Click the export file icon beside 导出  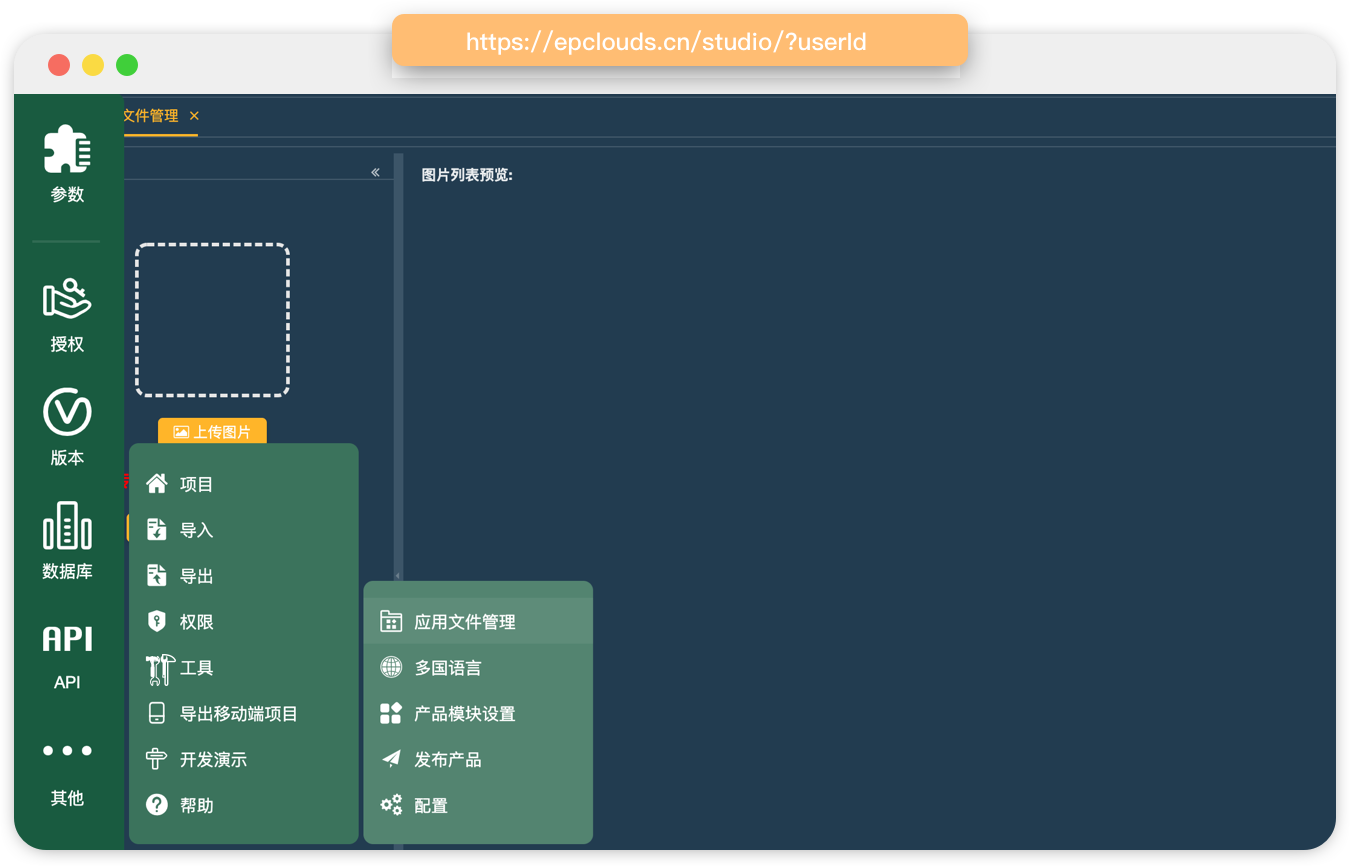click(x=157, y=576)
